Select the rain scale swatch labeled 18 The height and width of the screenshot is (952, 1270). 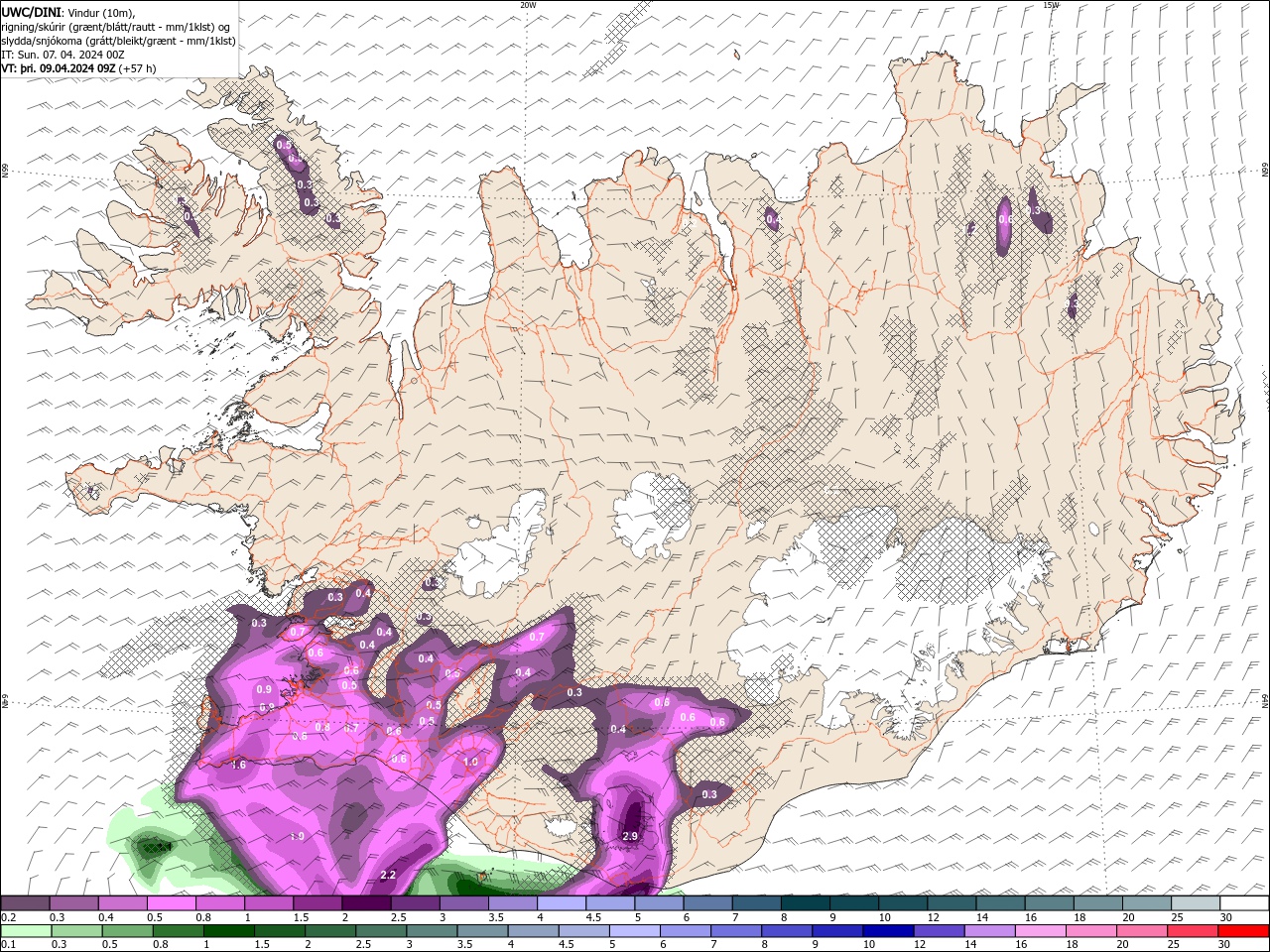point(1089,931)
